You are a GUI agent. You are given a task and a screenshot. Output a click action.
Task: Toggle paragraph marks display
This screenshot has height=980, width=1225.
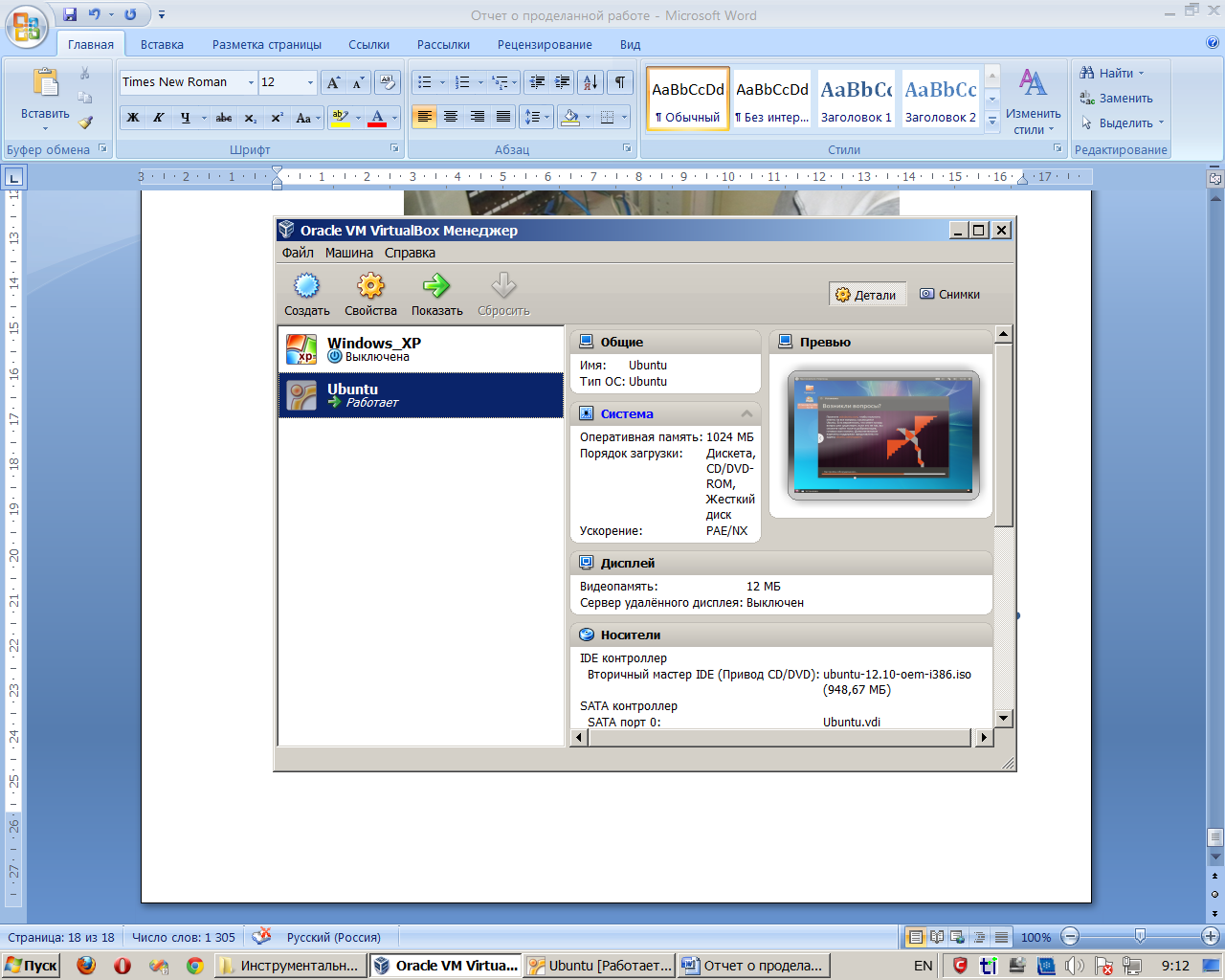pos(619,82)
